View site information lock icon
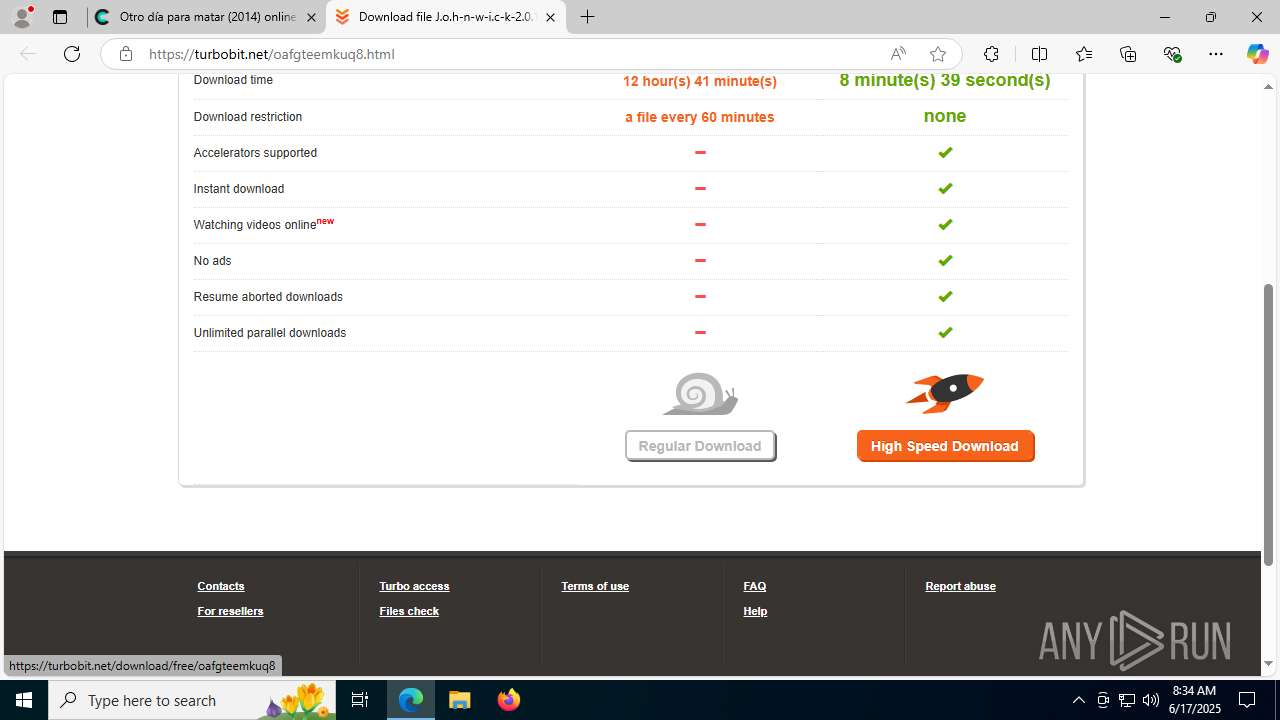1280x720 pixels. [126, 54]
